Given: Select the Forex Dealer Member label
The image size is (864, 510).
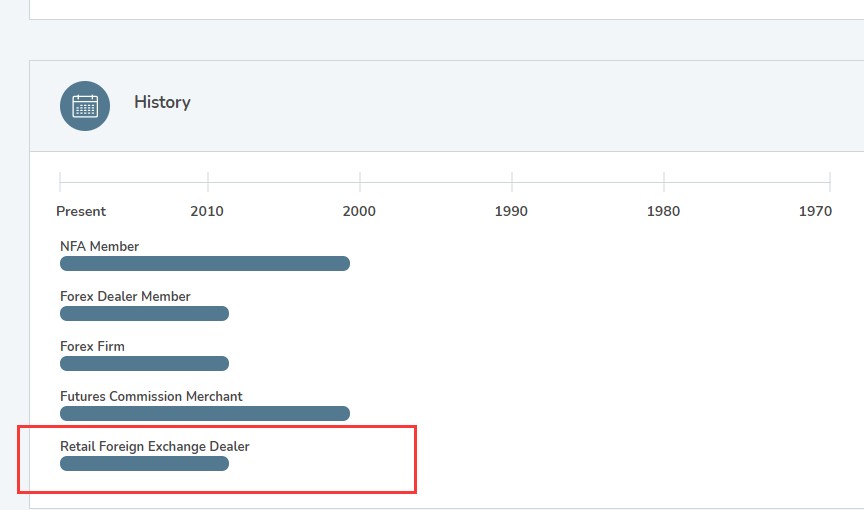Looking at the screenshot, I should click(x=125, y=296).
